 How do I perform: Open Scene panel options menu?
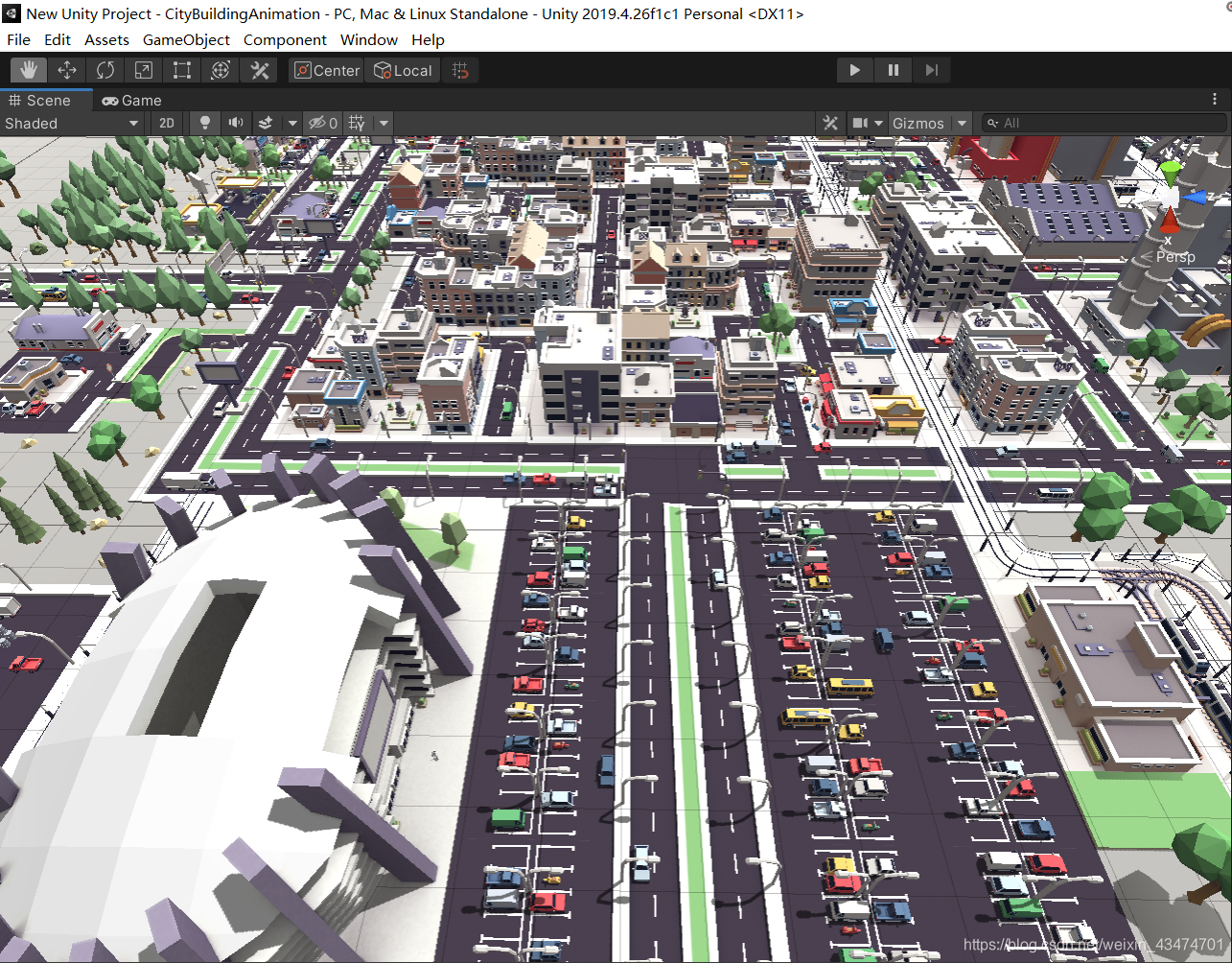pyautogui.click(x=1216, y=100)
